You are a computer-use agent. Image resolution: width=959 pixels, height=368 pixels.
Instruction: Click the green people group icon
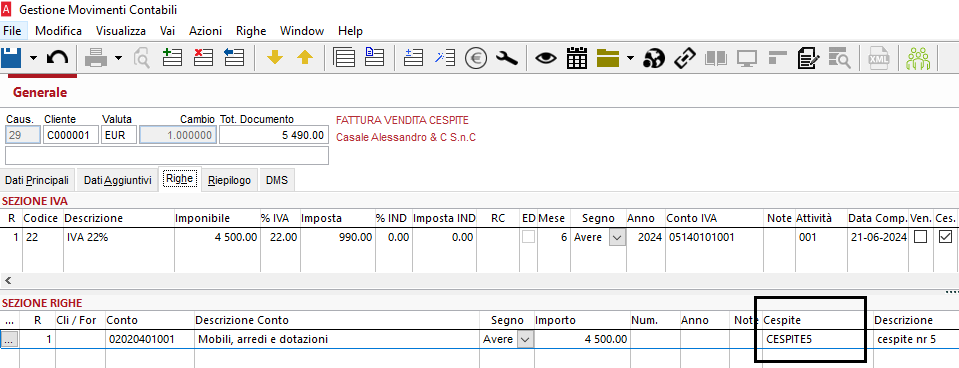(918, 58)
